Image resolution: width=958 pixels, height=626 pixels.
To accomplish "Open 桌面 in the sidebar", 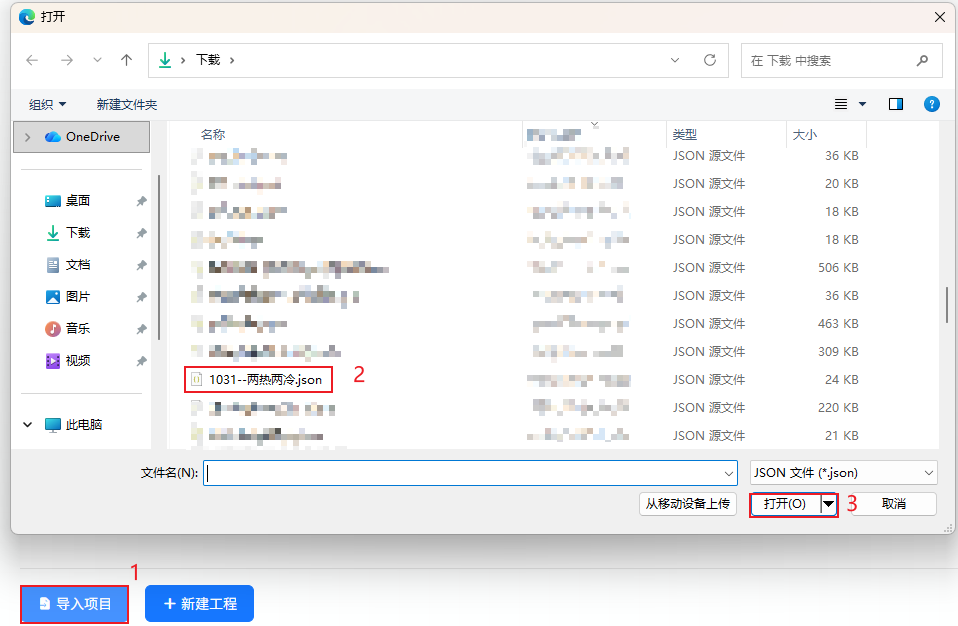I will 78,200.
